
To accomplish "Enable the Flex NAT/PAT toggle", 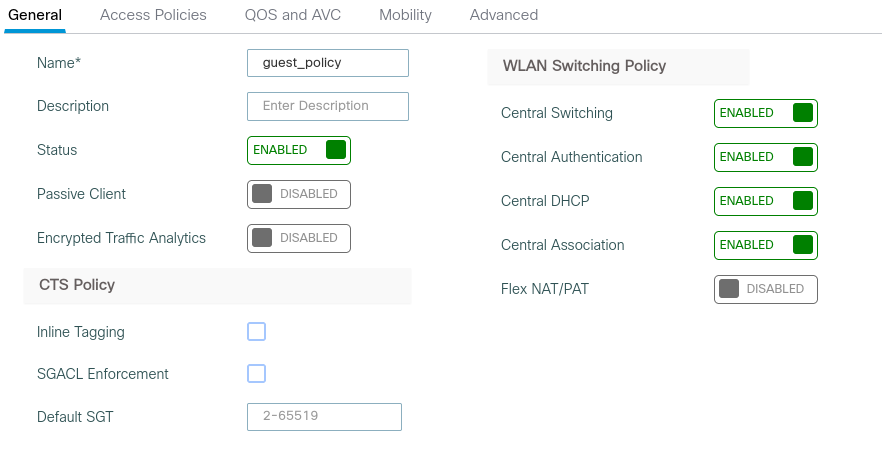I will coord(765,289).
